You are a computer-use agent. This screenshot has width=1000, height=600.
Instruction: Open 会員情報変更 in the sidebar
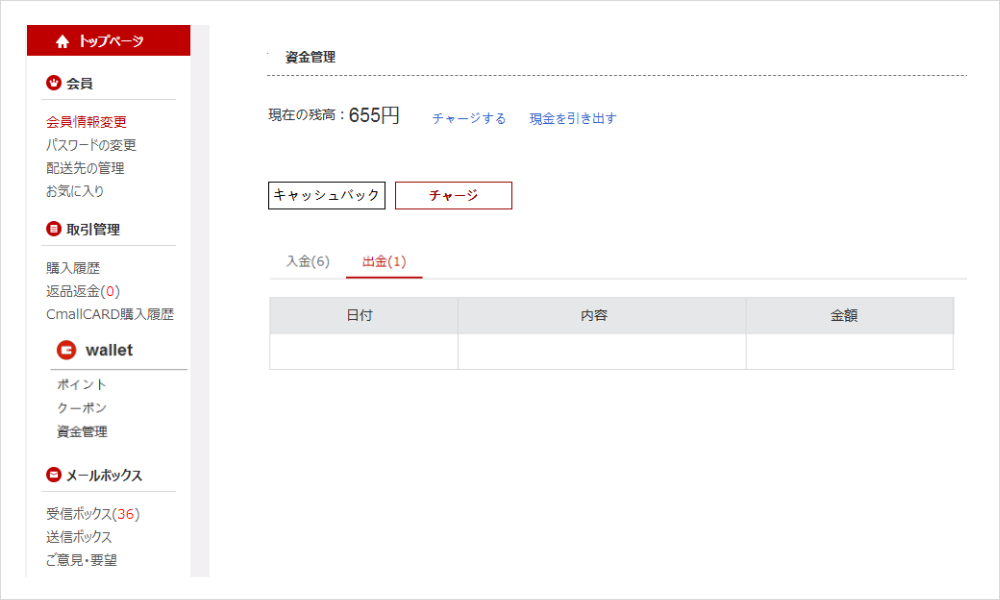(x=86, y=122)
